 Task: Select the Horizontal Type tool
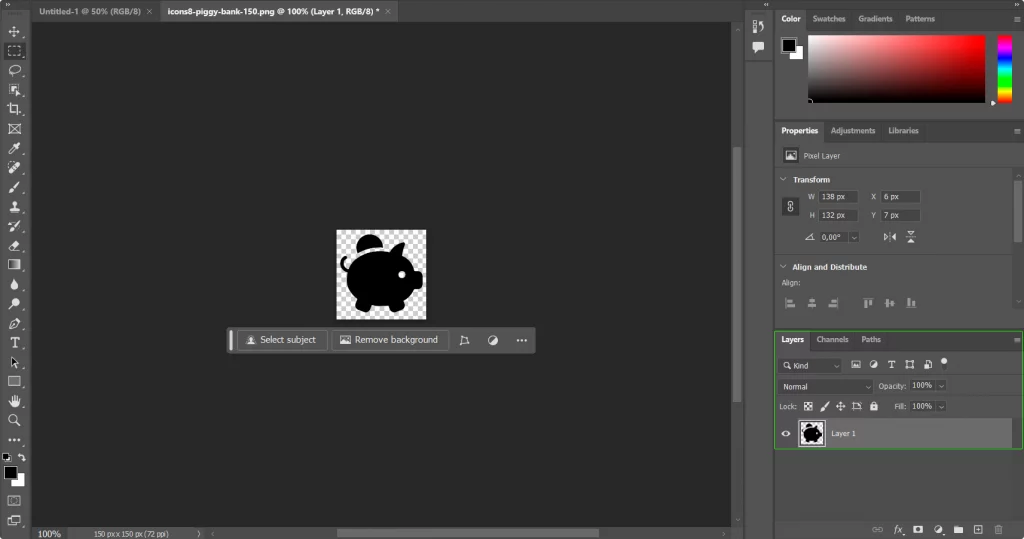[14, 342]
